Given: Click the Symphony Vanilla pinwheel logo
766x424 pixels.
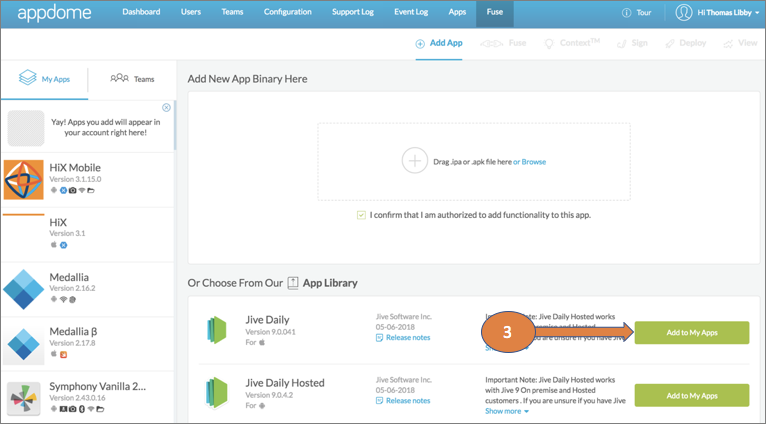Looking at the screenshot, I should click(23, 399).
